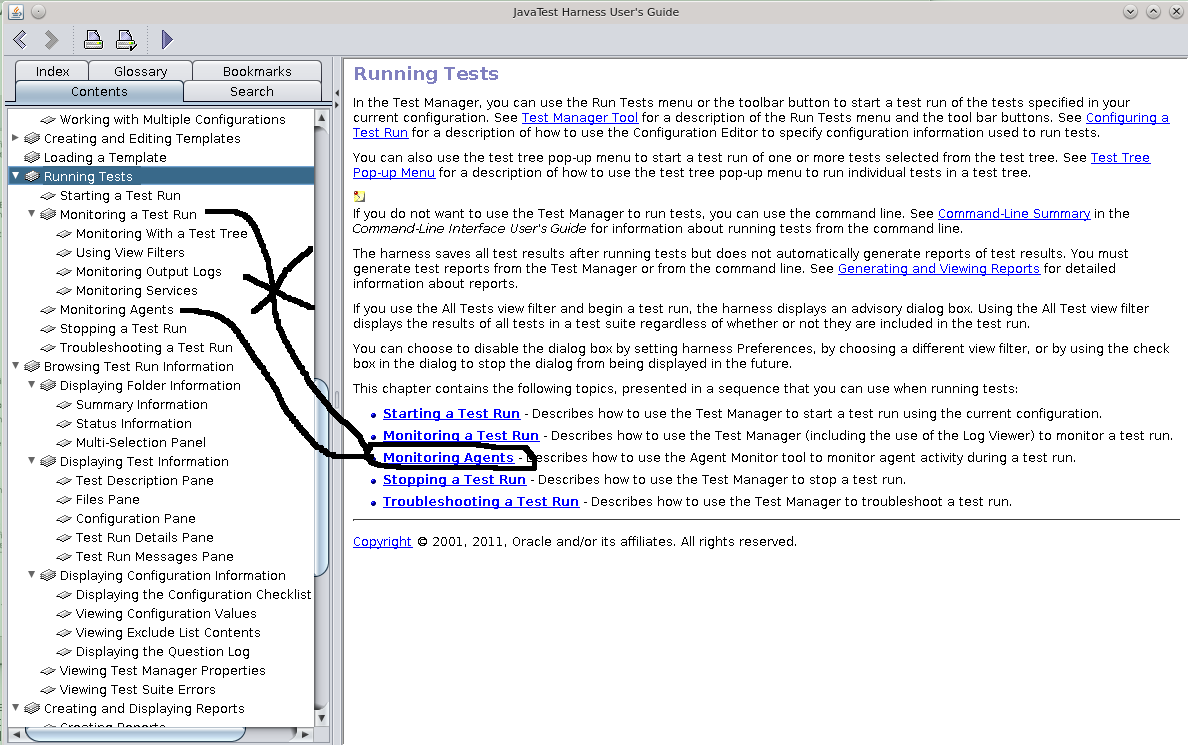Collapse the Monitoring a Test Run node
1188x745 pixels.
pyautogui.click(x=31, y=214)
